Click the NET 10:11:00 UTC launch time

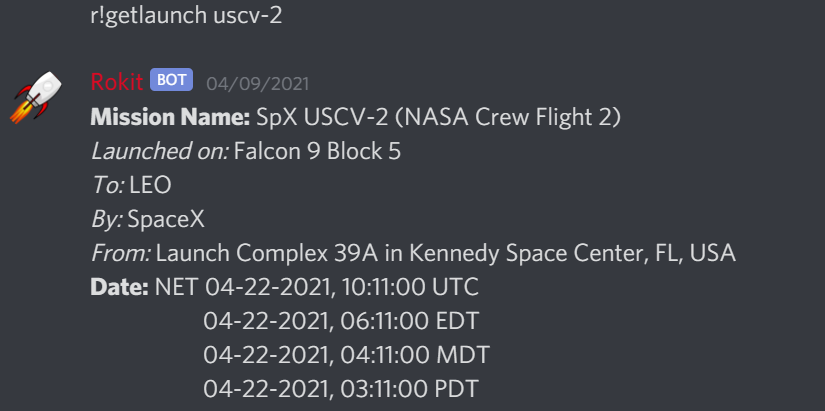click(317, 288)
